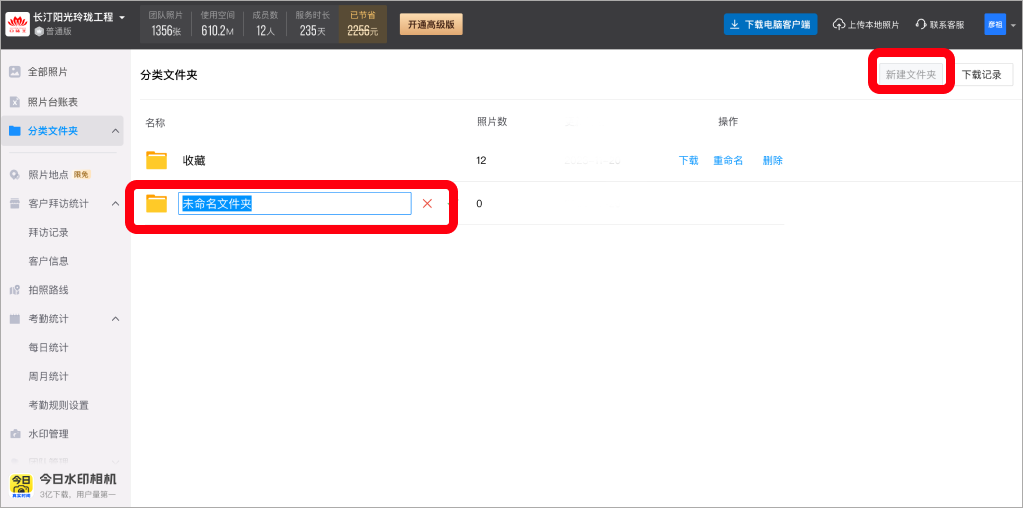Click the 全部照片 picture icon

(x=15, y=72)
